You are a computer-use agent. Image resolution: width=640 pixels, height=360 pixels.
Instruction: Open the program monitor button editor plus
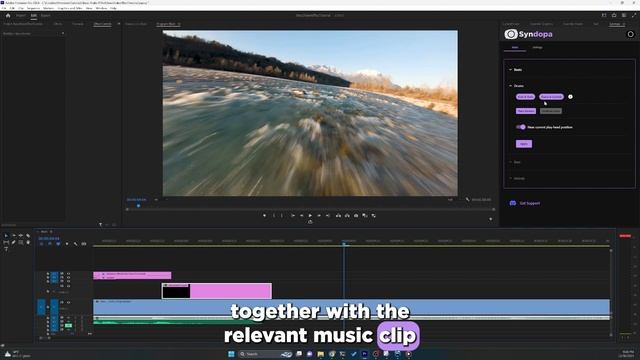491,219
